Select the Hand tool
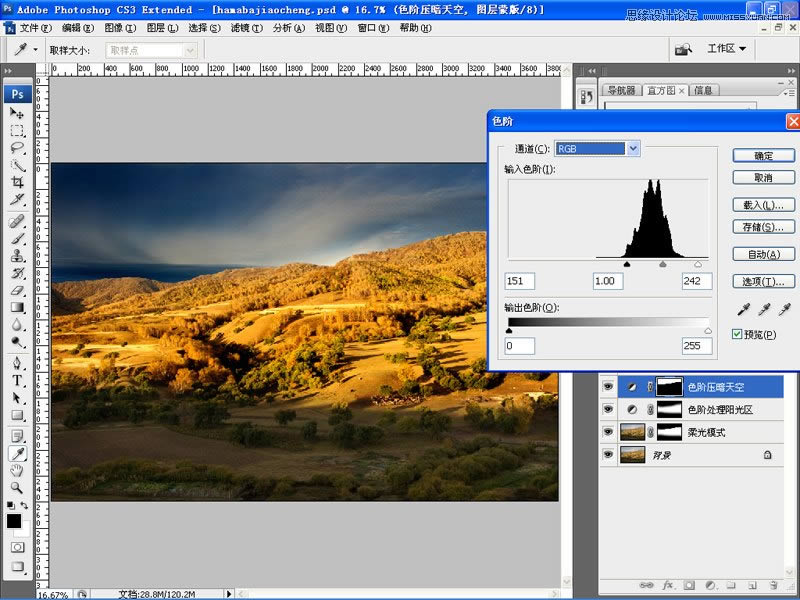800x600 pixels. point(17,470)
